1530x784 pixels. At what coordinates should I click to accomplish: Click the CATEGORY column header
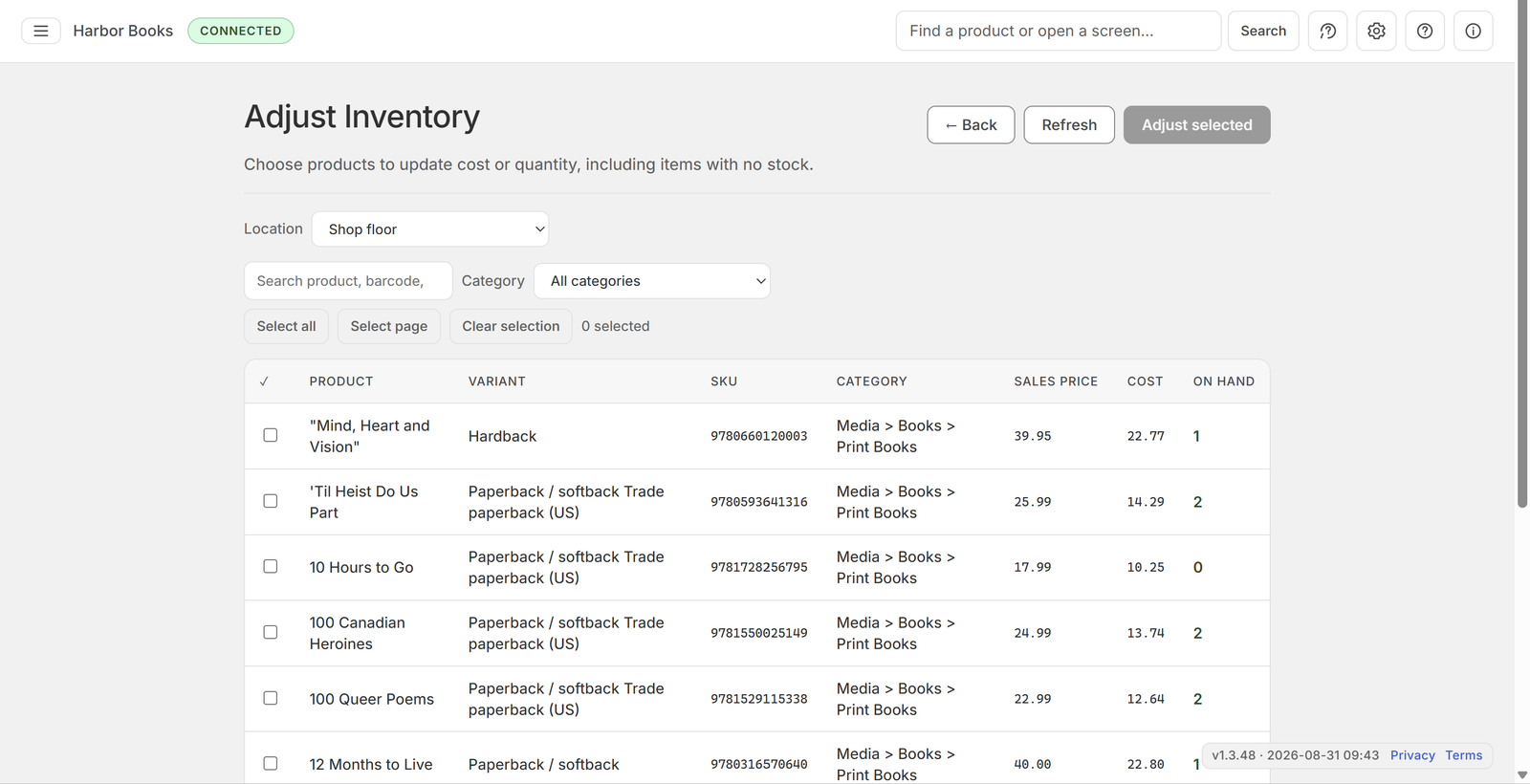[871, 381]
